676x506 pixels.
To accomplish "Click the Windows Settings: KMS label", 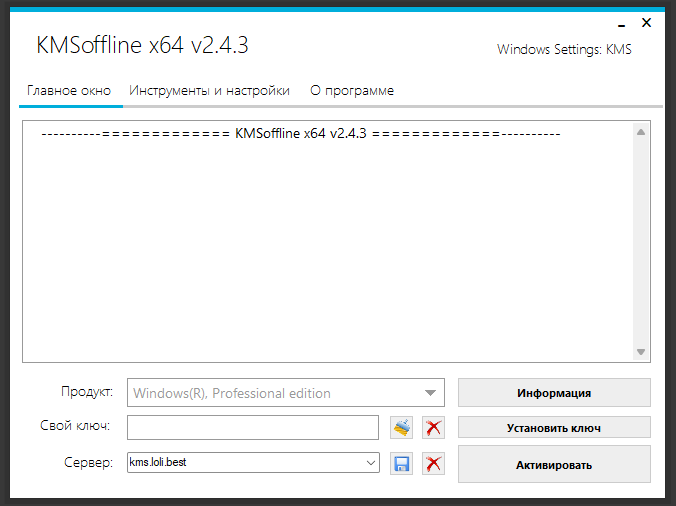I will 564,49.
